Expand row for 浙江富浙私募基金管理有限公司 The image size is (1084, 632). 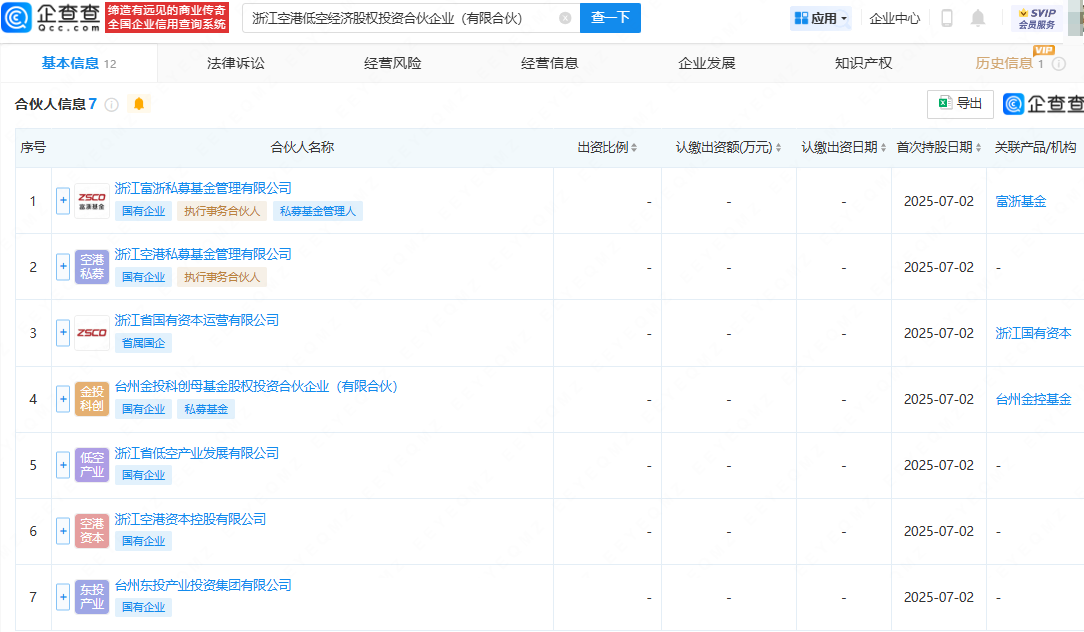(63, 201)
